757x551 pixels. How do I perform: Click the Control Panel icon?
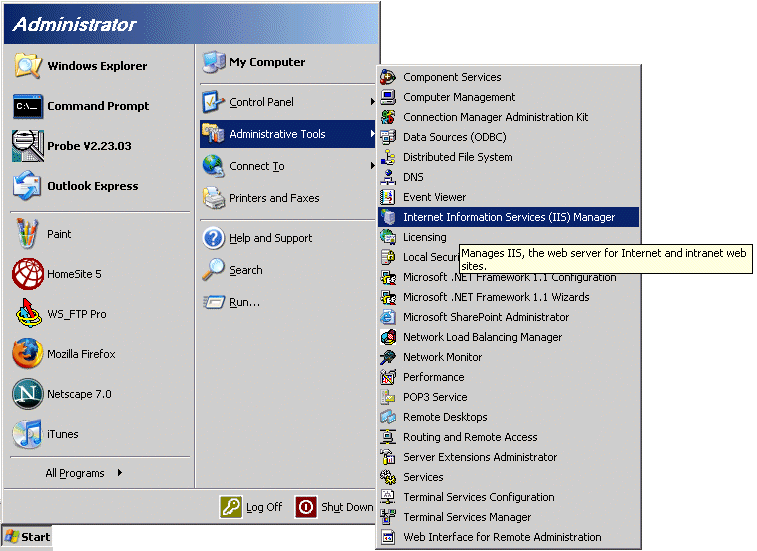[213, 102]
